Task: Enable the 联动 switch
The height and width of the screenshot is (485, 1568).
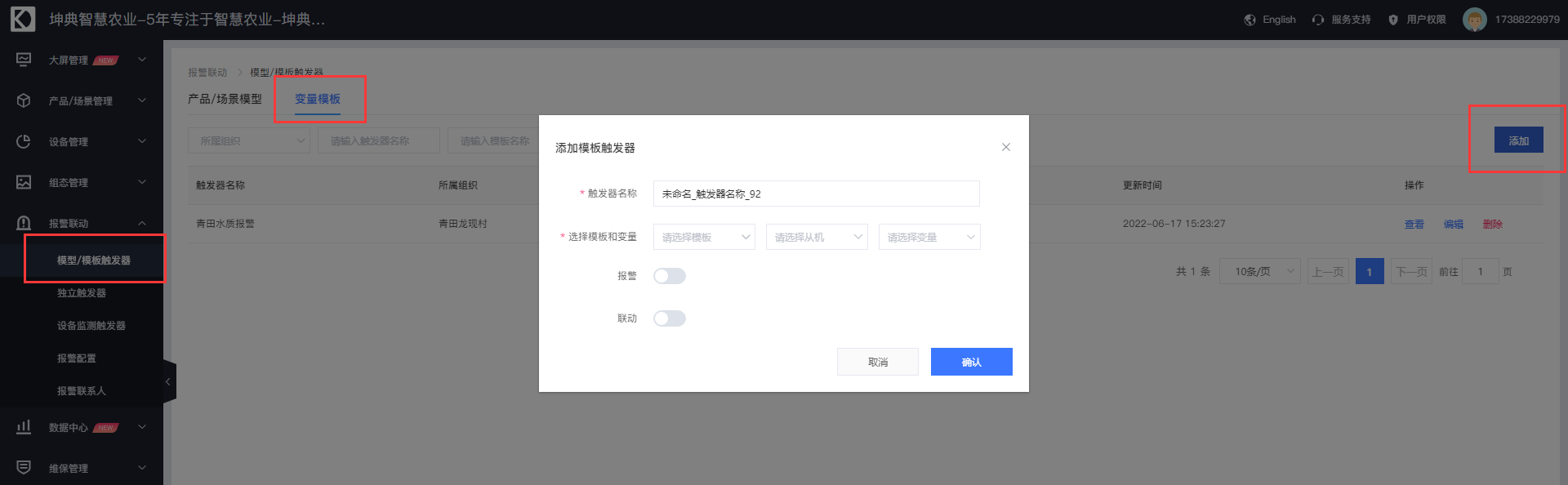Action: [670, 318]
